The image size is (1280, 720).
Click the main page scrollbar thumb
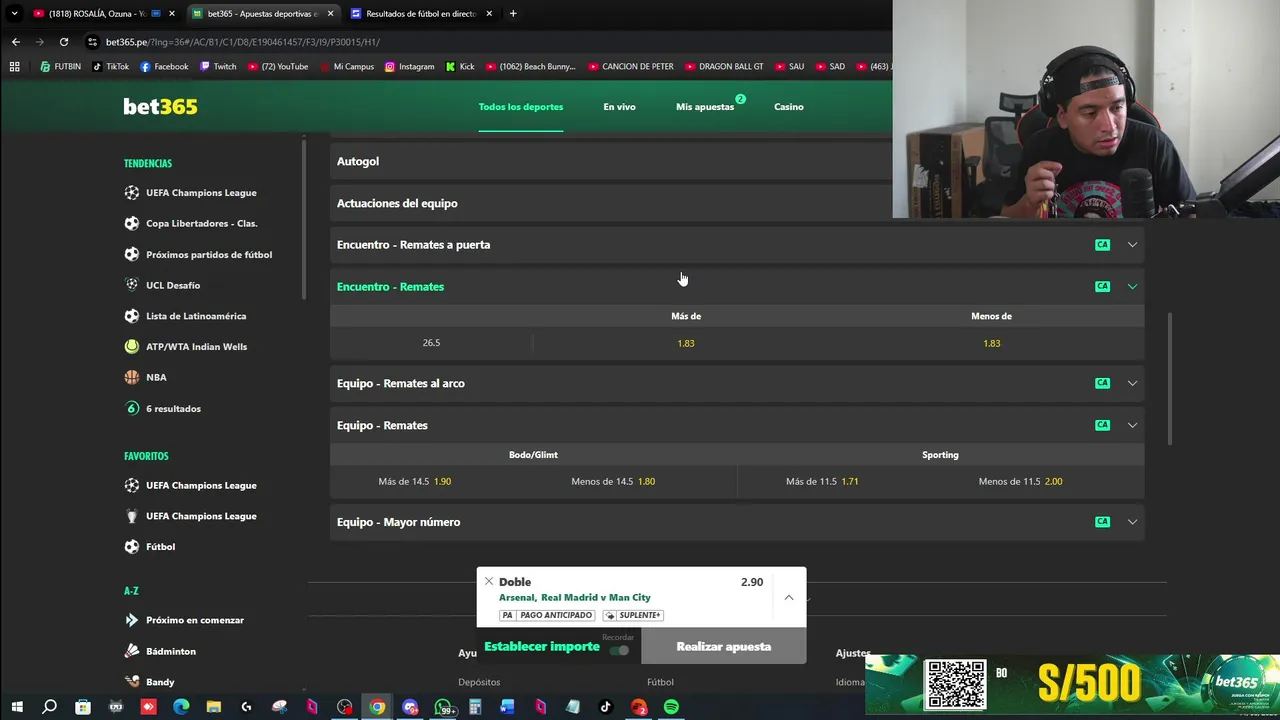tap(1169, 379)
